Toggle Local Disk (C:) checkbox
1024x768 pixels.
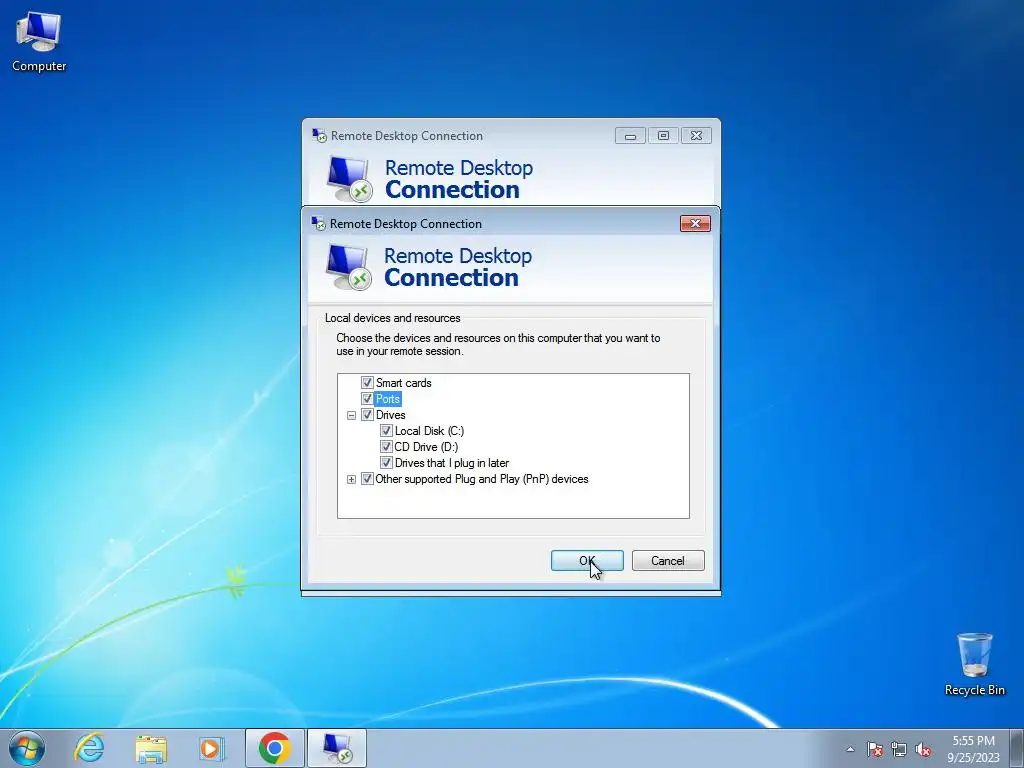coord(386,431)
